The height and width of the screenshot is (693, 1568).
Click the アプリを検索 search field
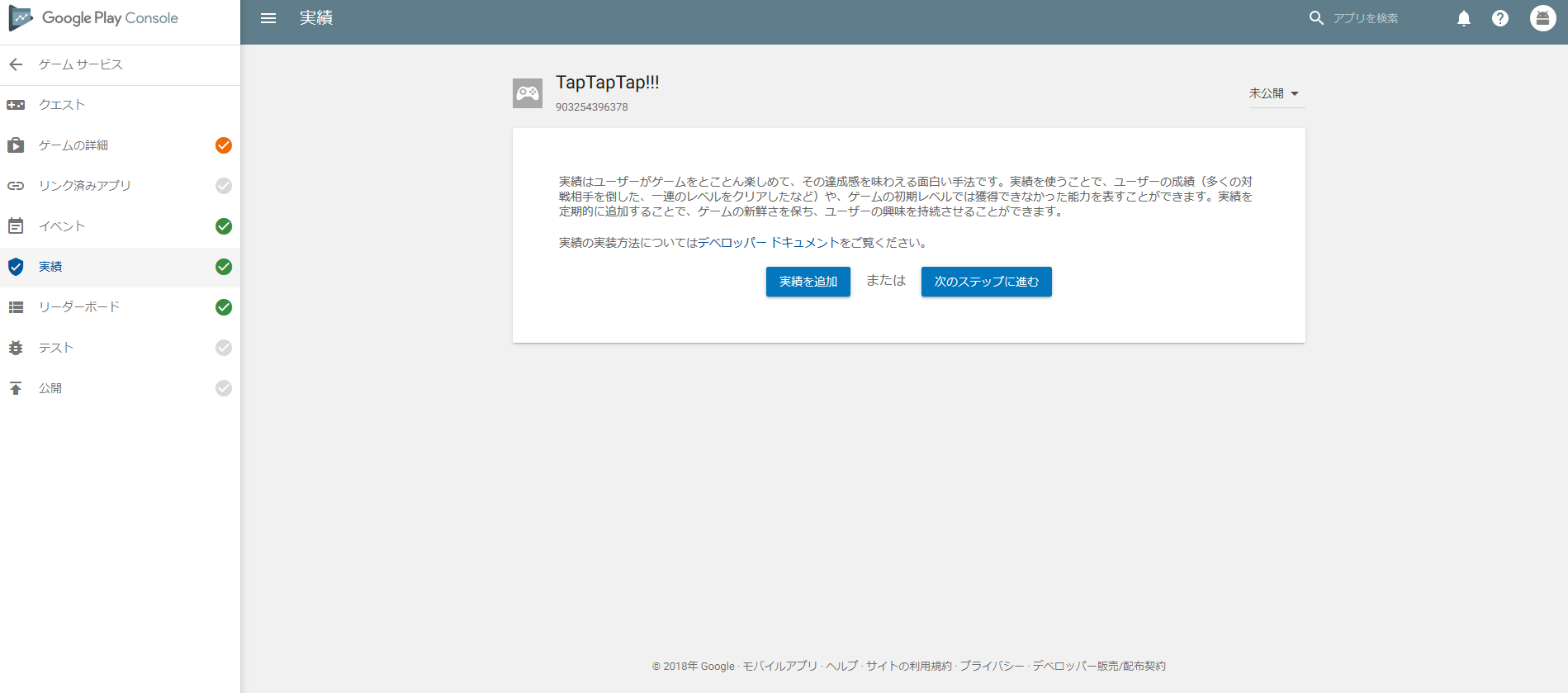[x=1365, y=18]
